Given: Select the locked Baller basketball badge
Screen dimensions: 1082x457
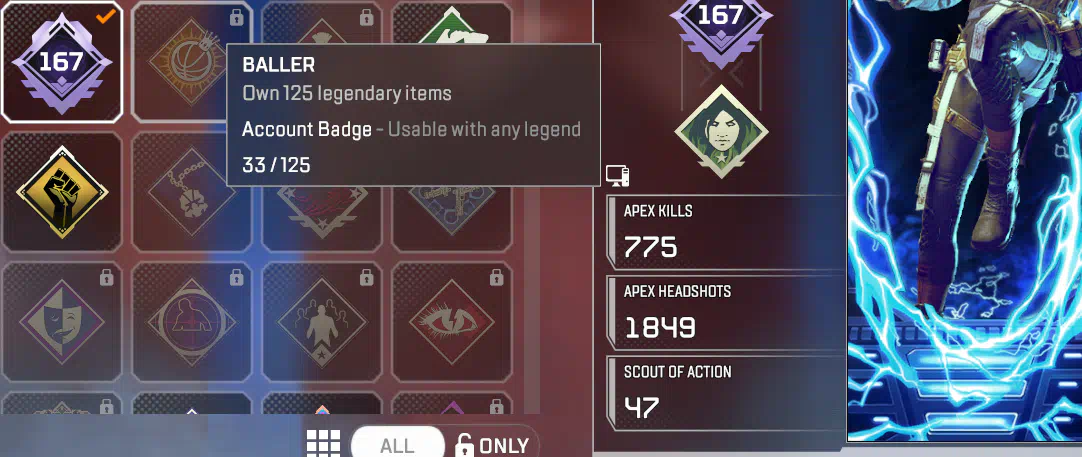Looking at the screenshot, I should tap(191, 62).
